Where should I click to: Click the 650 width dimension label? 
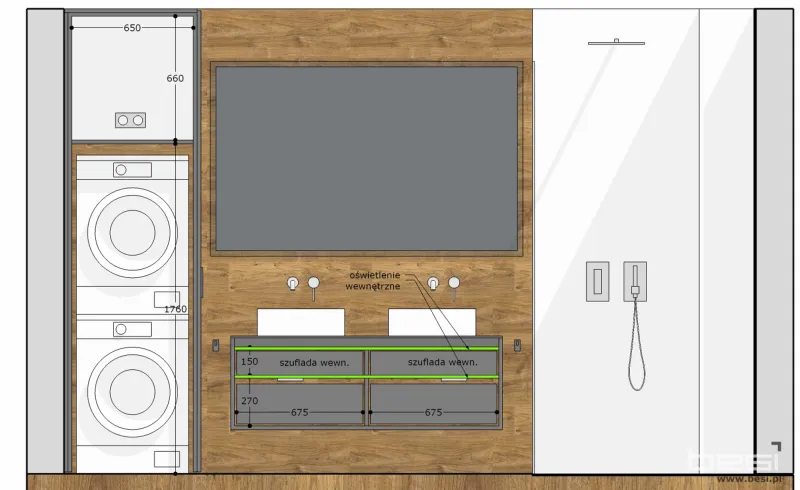132,28
